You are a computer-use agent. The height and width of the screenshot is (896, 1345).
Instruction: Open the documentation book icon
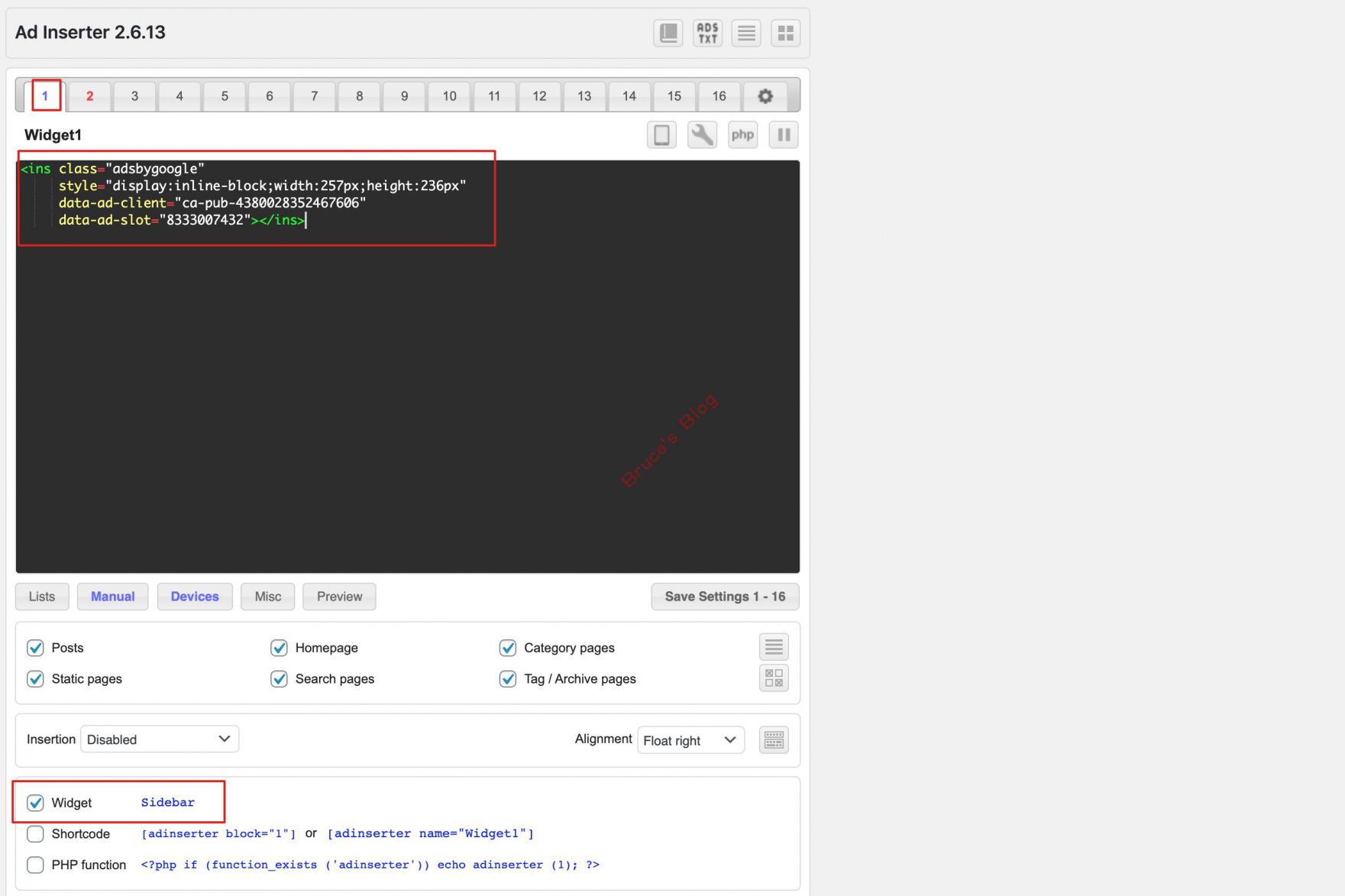coord(668,33)
